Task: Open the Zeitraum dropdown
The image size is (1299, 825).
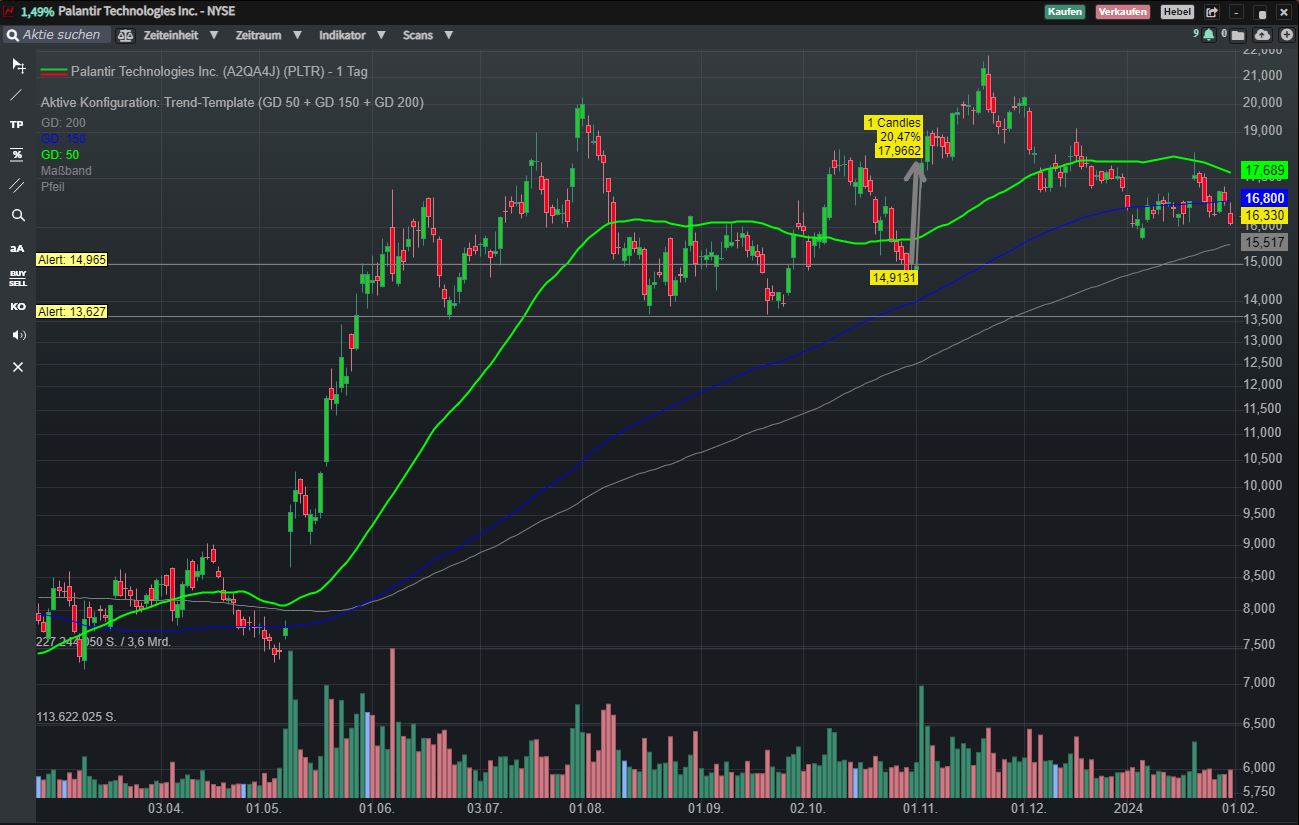Action: coord(269,35)
